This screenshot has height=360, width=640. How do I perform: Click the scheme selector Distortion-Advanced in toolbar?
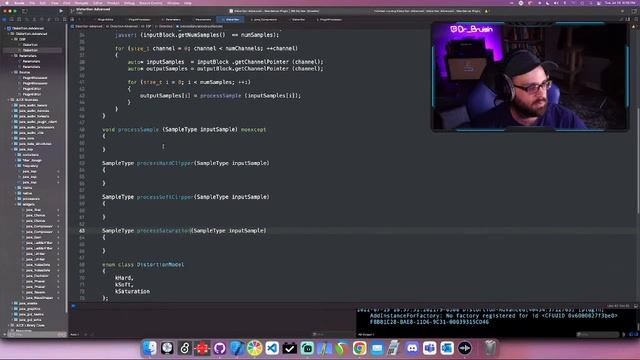(x=92, y=9)
